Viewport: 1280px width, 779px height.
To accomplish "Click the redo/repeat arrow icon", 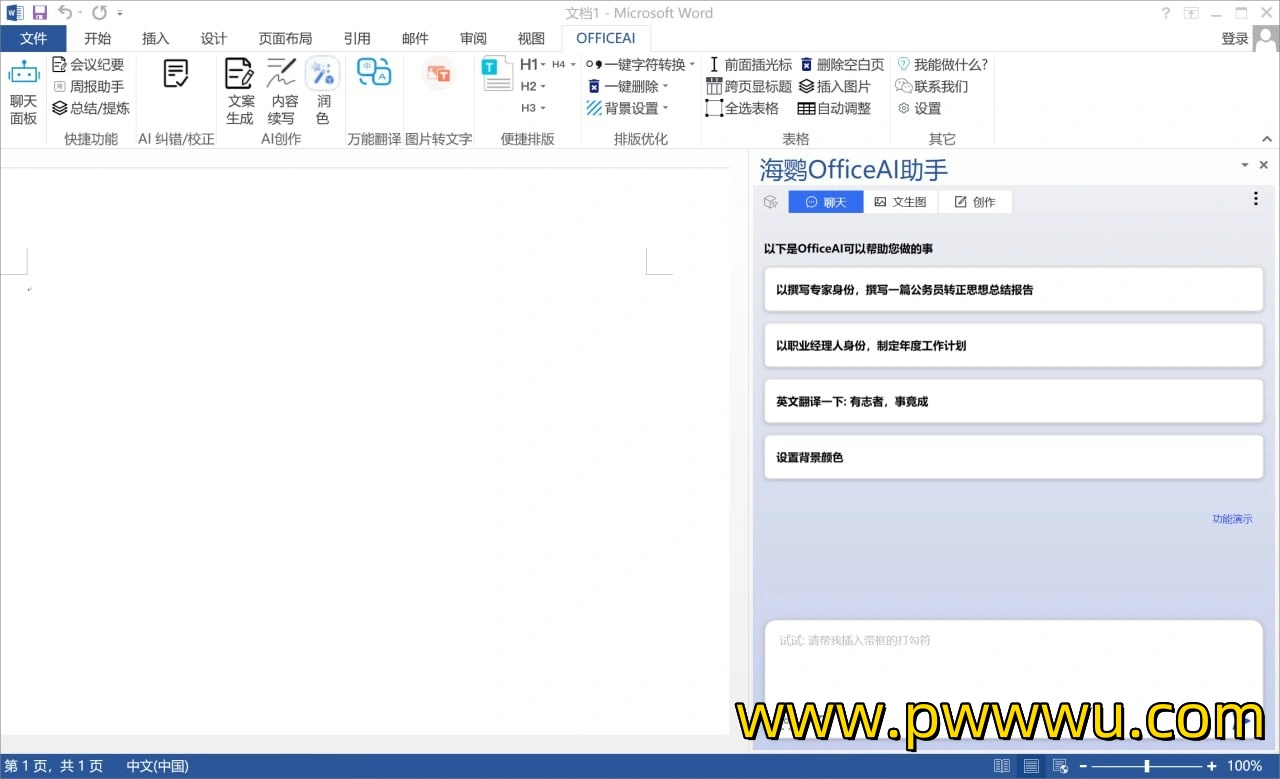I will click(99, 13).
